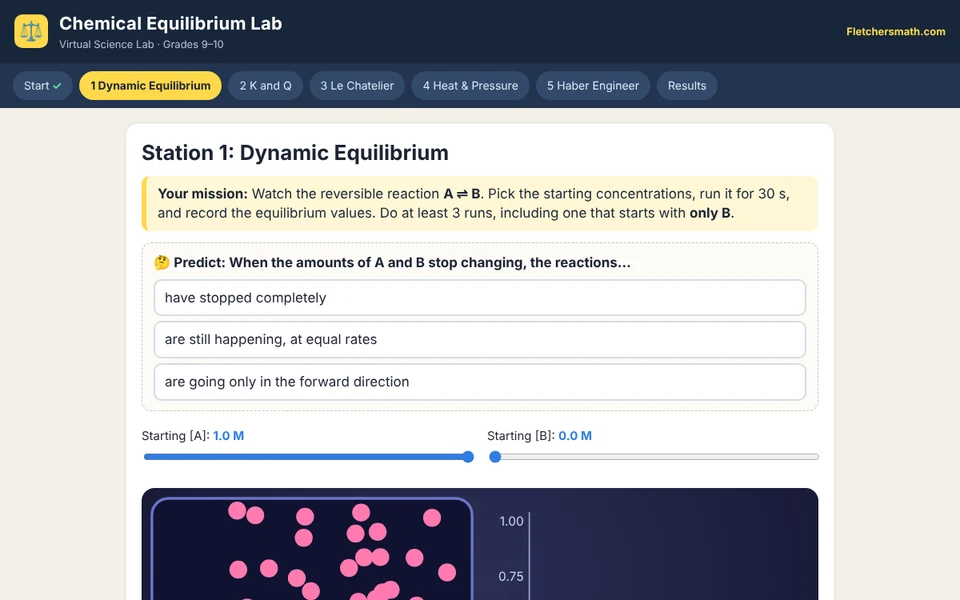Click the "Your mission" instruction box
The width and height of the screenshot is (960, 600).
480,203
